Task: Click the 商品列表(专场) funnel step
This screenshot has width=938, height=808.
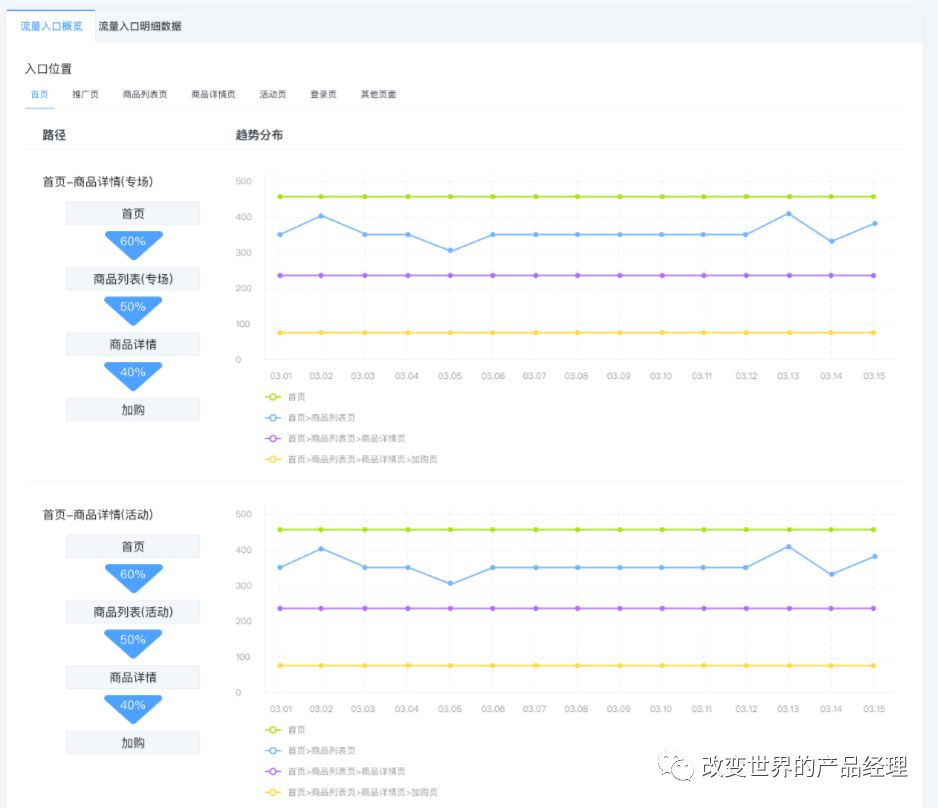Action: point(133,279)
